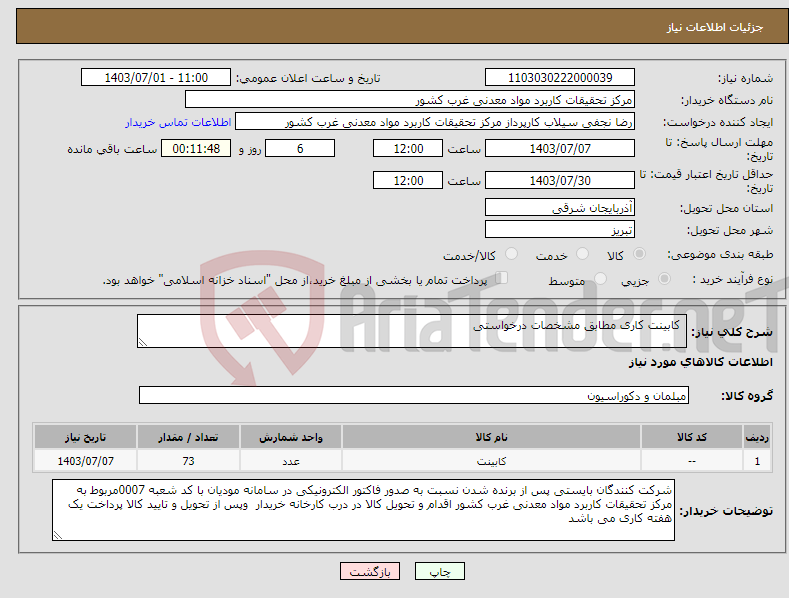Click the شرح کلی نیاز description box

(x=412, y=331)
